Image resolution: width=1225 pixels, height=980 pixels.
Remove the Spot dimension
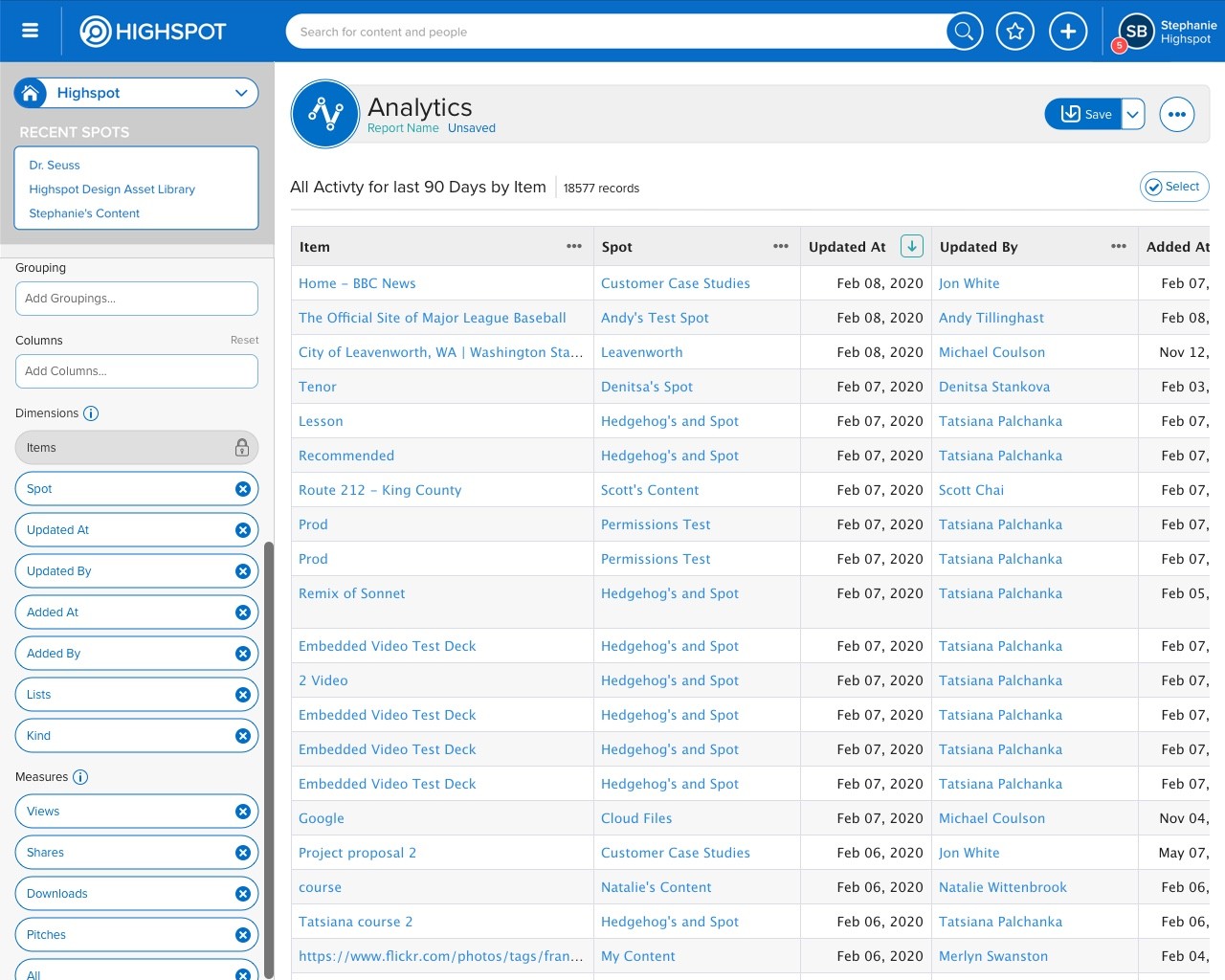243,489
